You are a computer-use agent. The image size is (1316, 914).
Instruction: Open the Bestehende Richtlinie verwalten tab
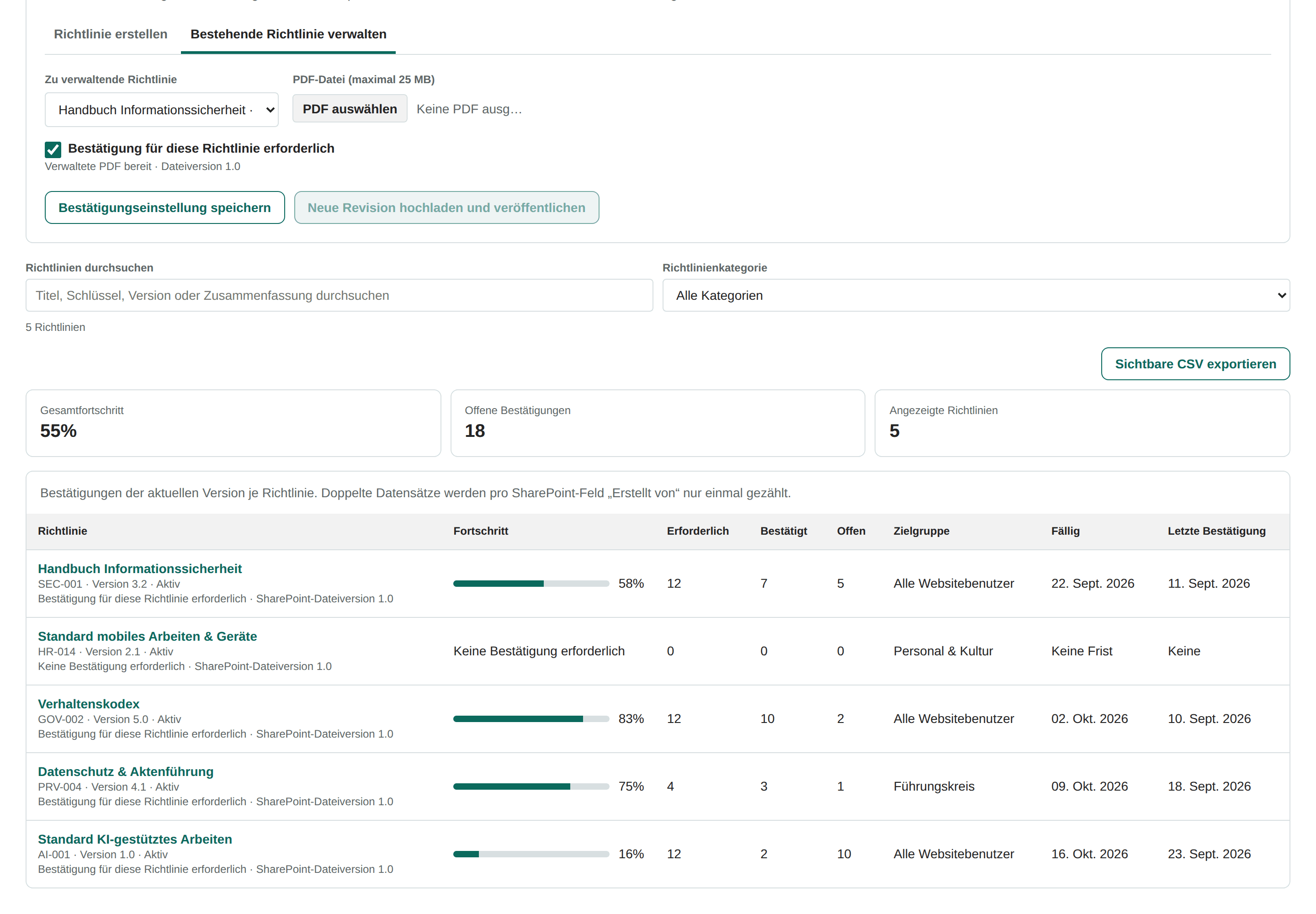pyautogui.click(x=288, y=34)
